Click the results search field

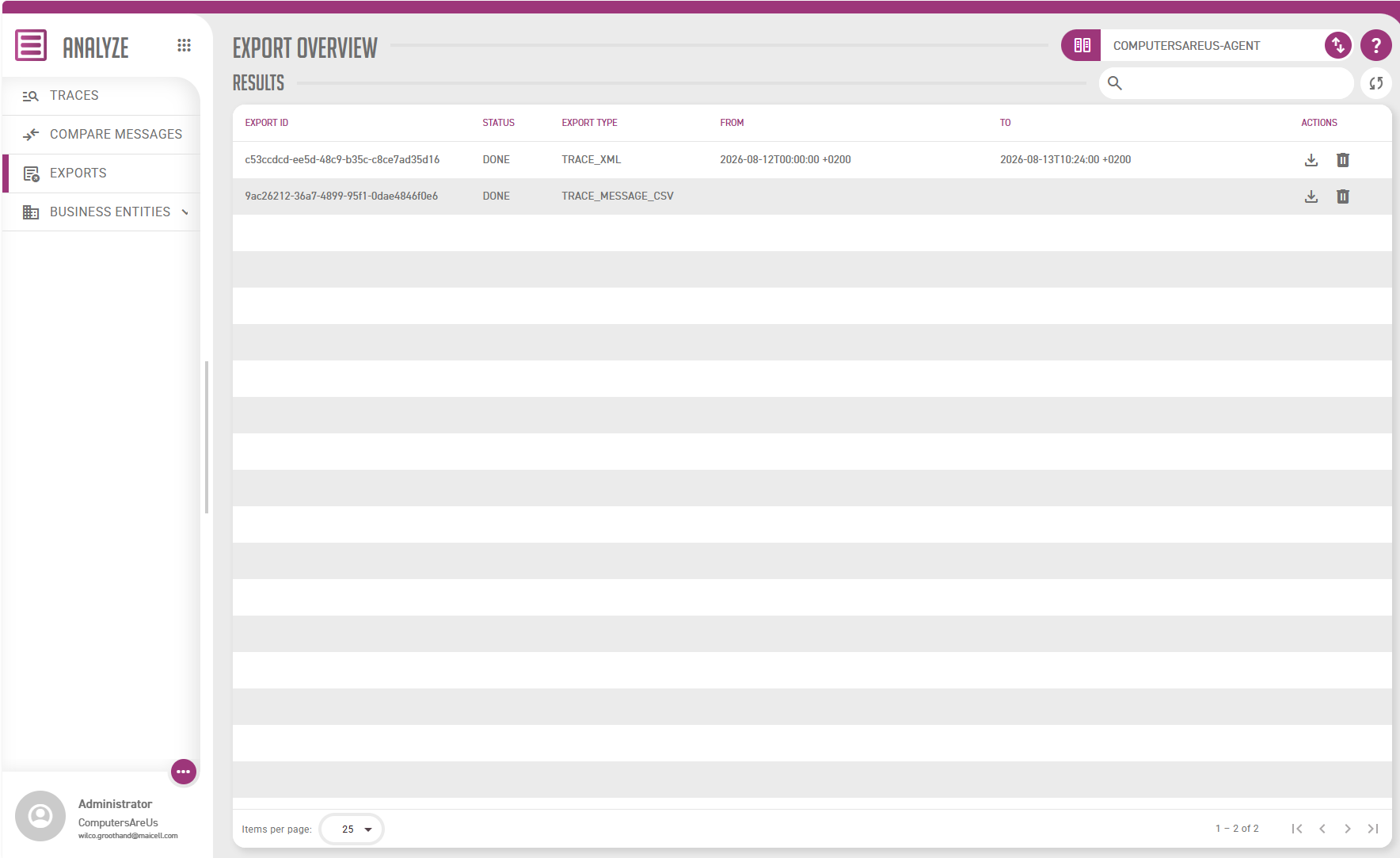pos(1226,83)
